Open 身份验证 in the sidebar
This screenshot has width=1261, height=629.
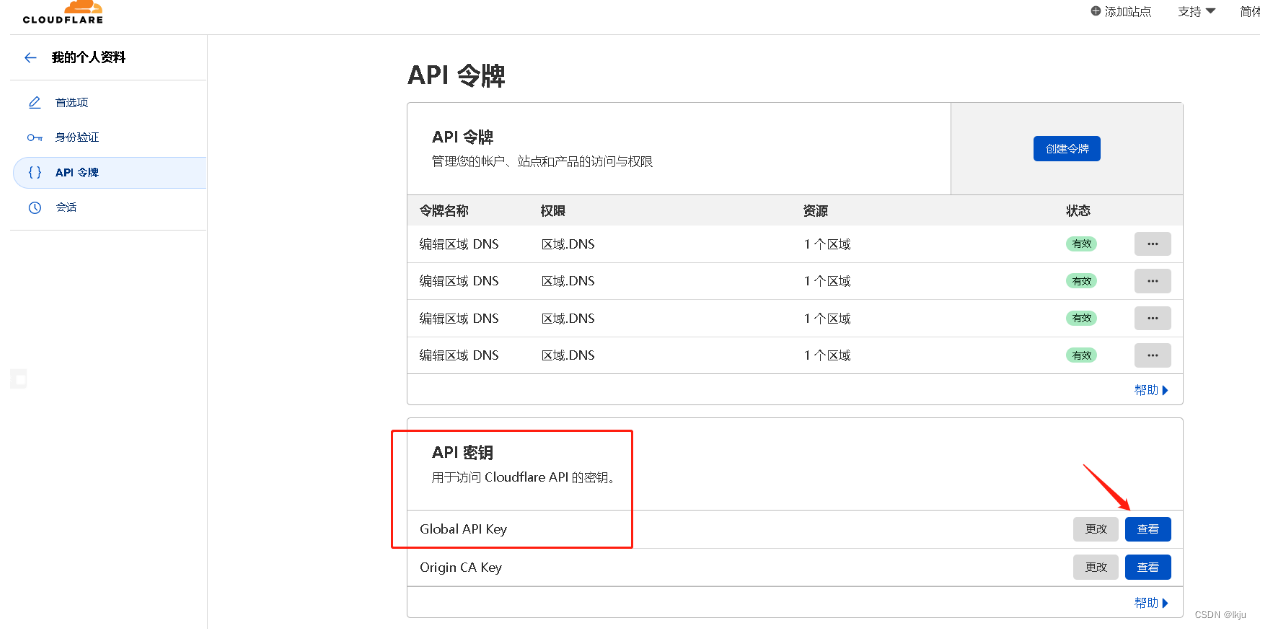[77, 137]
